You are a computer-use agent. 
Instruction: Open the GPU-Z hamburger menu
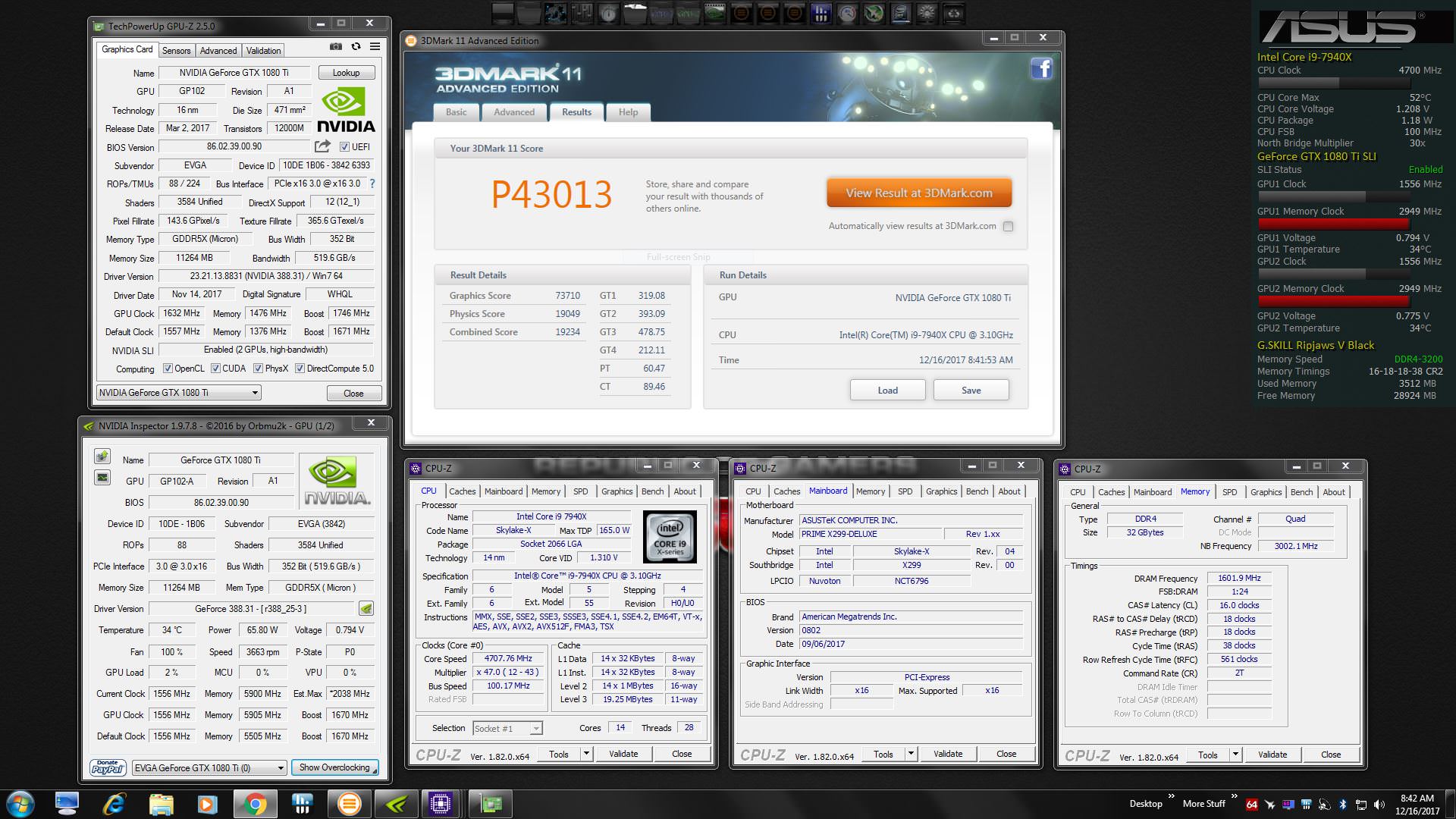tap(375, 47)
